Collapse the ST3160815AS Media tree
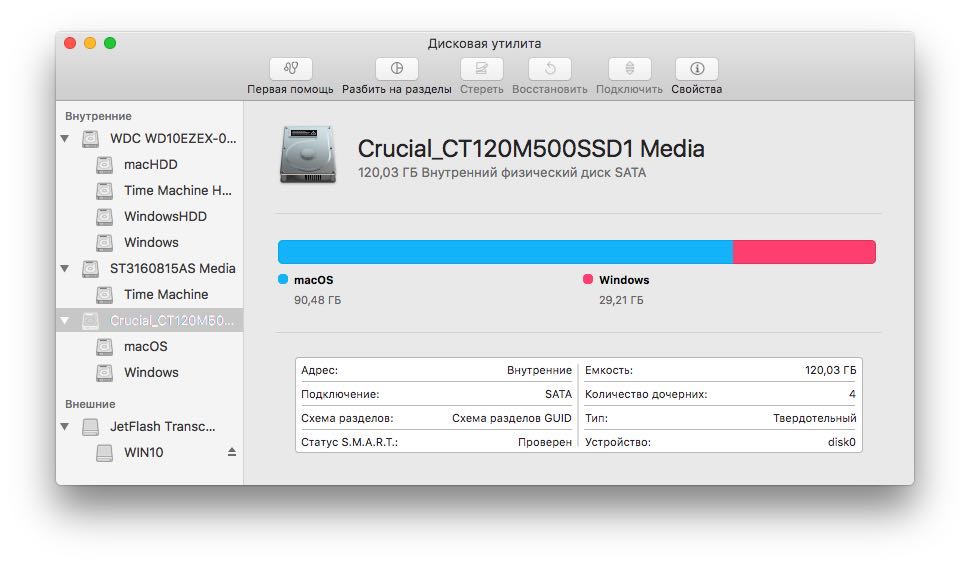Image resolution: width=970 pixels, height=565 pixels. [64, 269]
